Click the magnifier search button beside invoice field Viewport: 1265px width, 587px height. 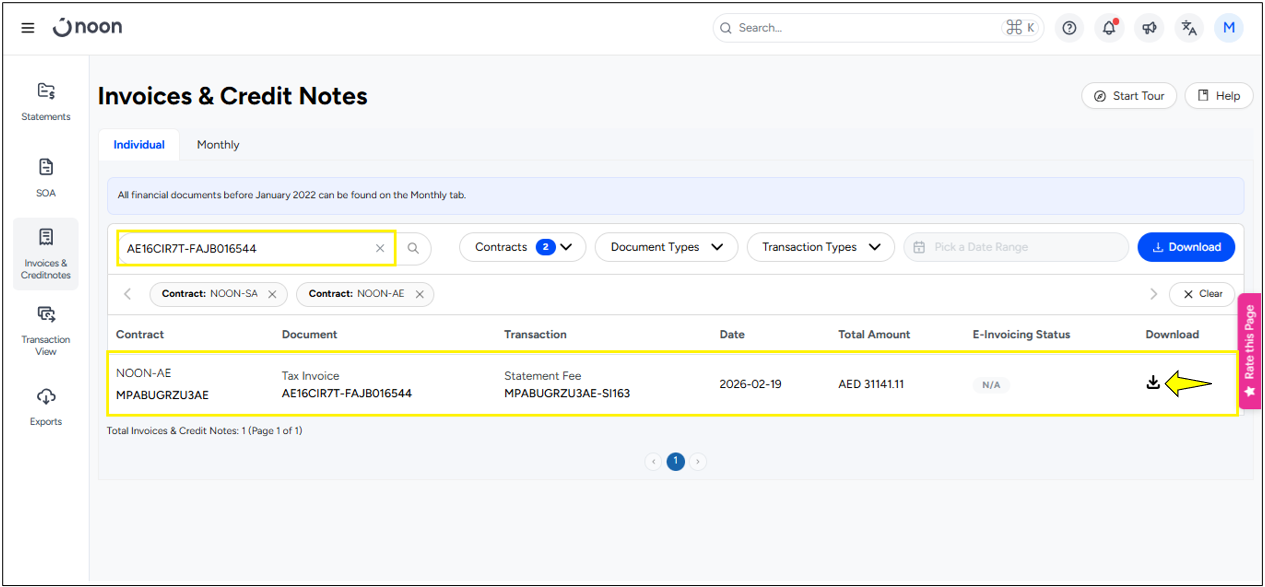414,248
